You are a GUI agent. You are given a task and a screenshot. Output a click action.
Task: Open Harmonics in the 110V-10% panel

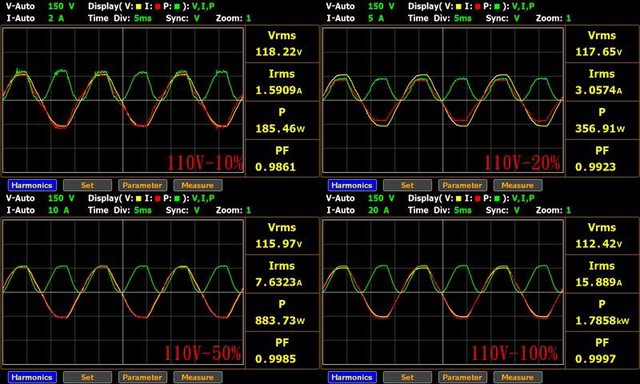(32, 185)
